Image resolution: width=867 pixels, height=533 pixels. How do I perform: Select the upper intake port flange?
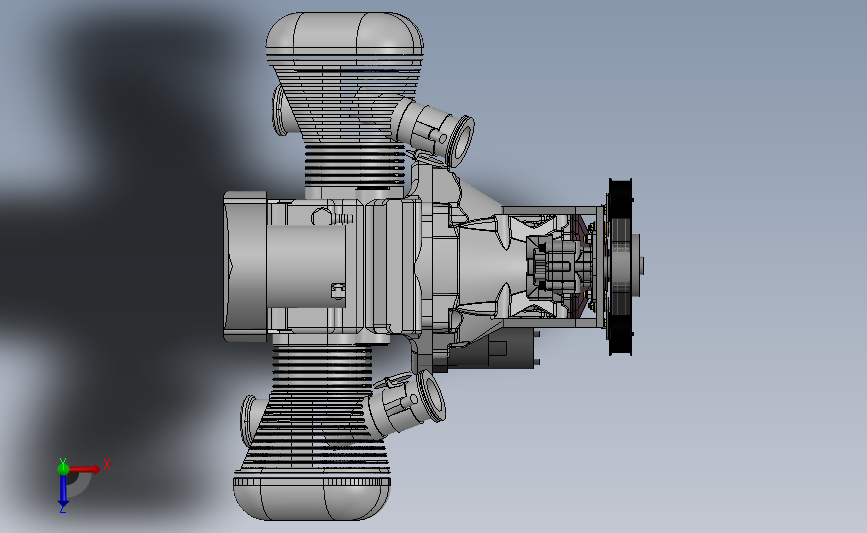point(463,141)
